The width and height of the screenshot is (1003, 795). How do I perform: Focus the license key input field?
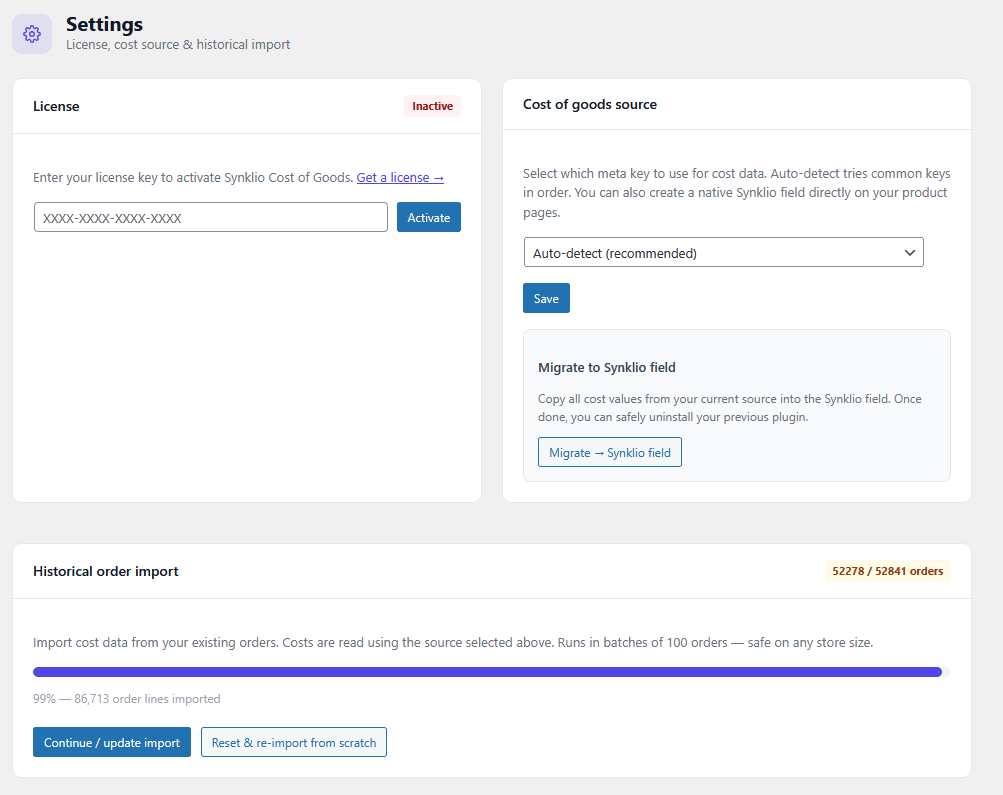[x=211, y=218]
